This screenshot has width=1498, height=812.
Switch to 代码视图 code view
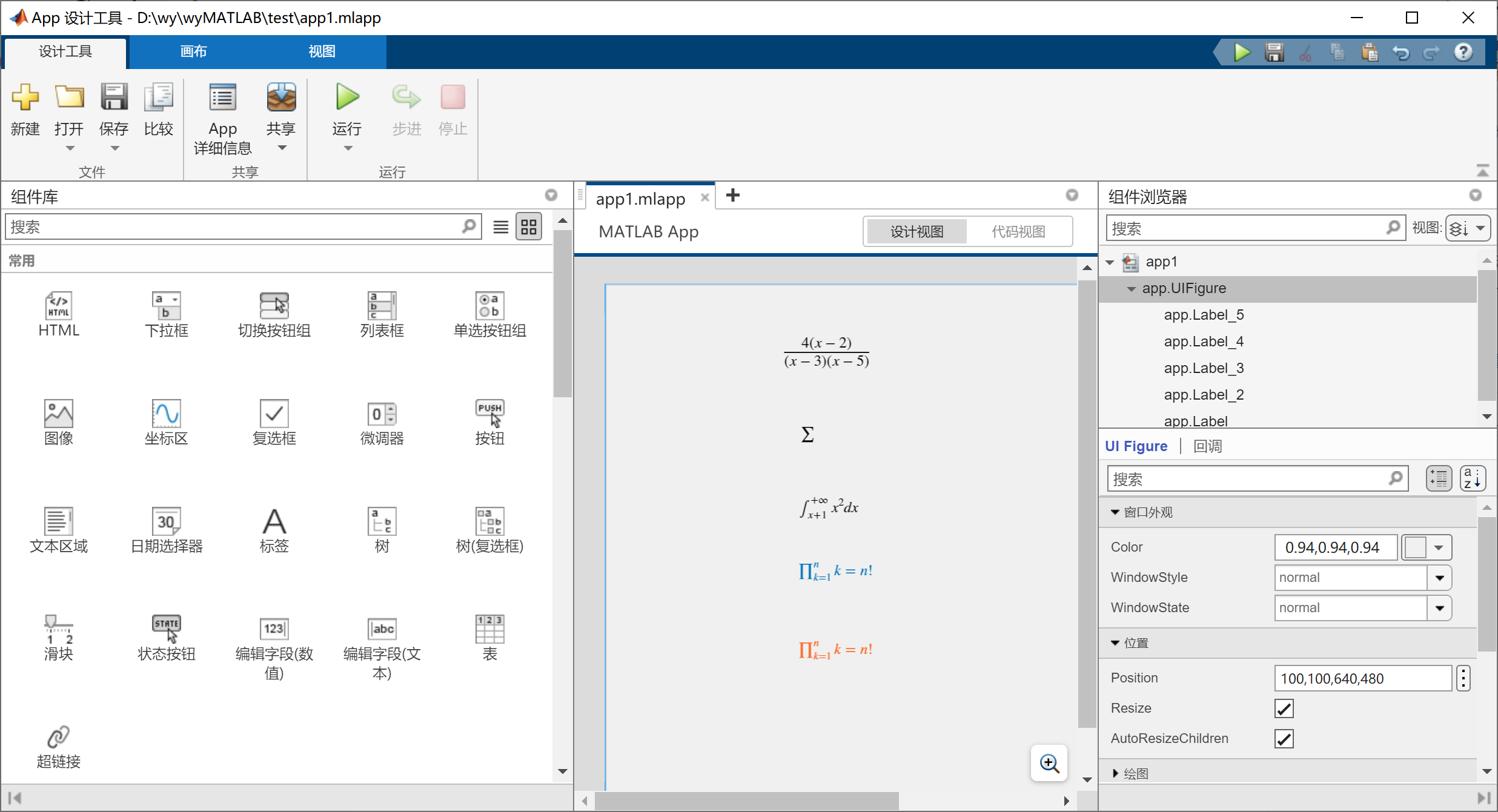1018,231
